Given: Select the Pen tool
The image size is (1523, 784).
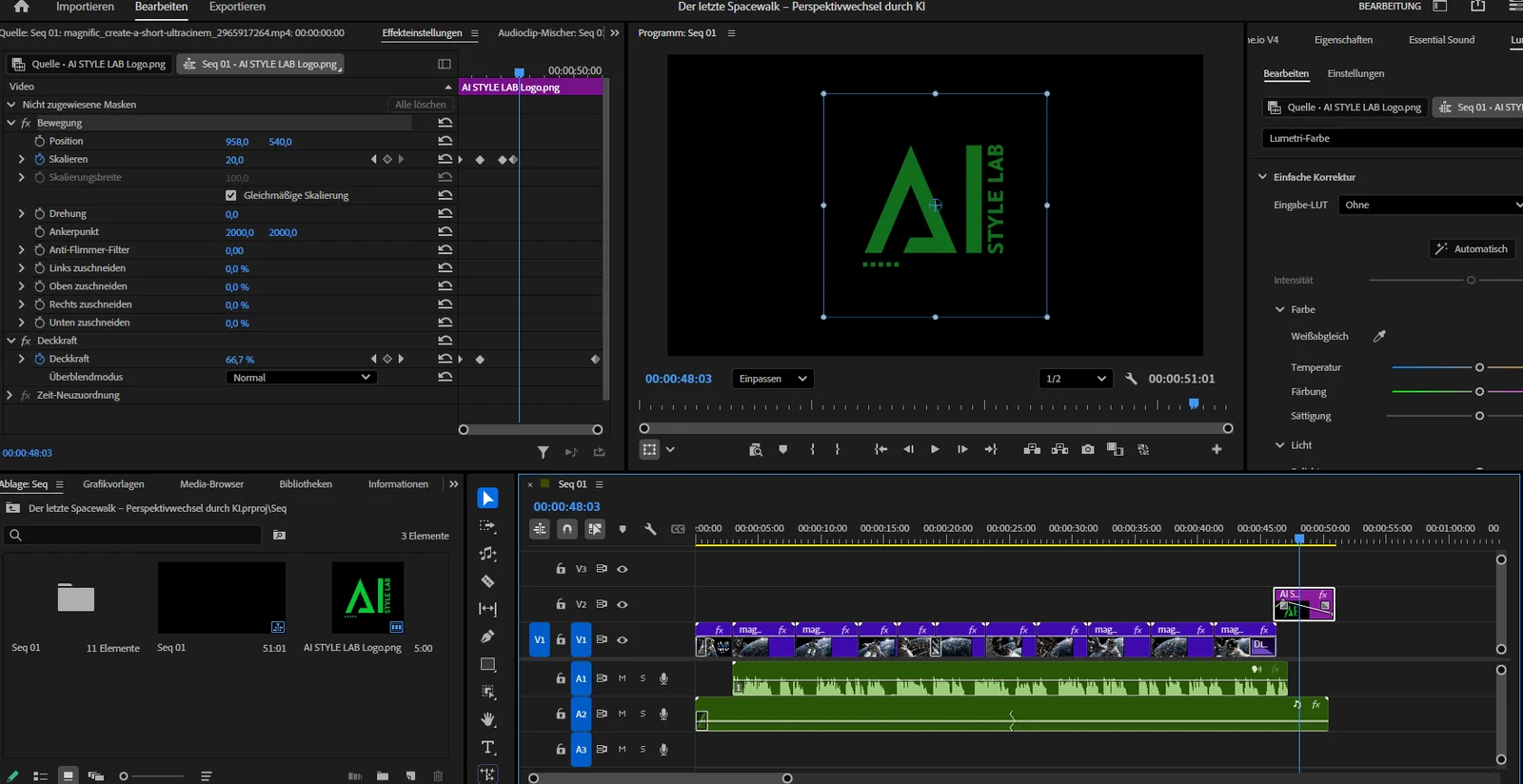Looking at the screenshot, I should pos(487,637).
